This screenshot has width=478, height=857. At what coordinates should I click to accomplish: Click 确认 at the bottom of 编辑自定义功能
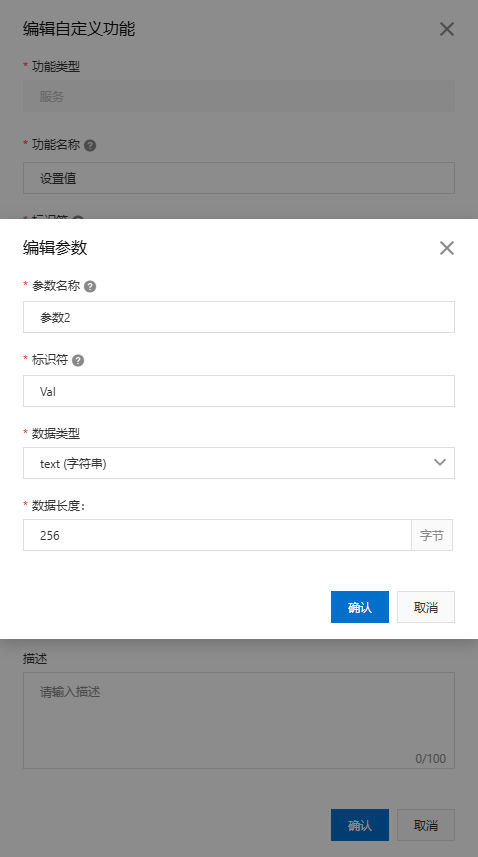tap(360, 825)
